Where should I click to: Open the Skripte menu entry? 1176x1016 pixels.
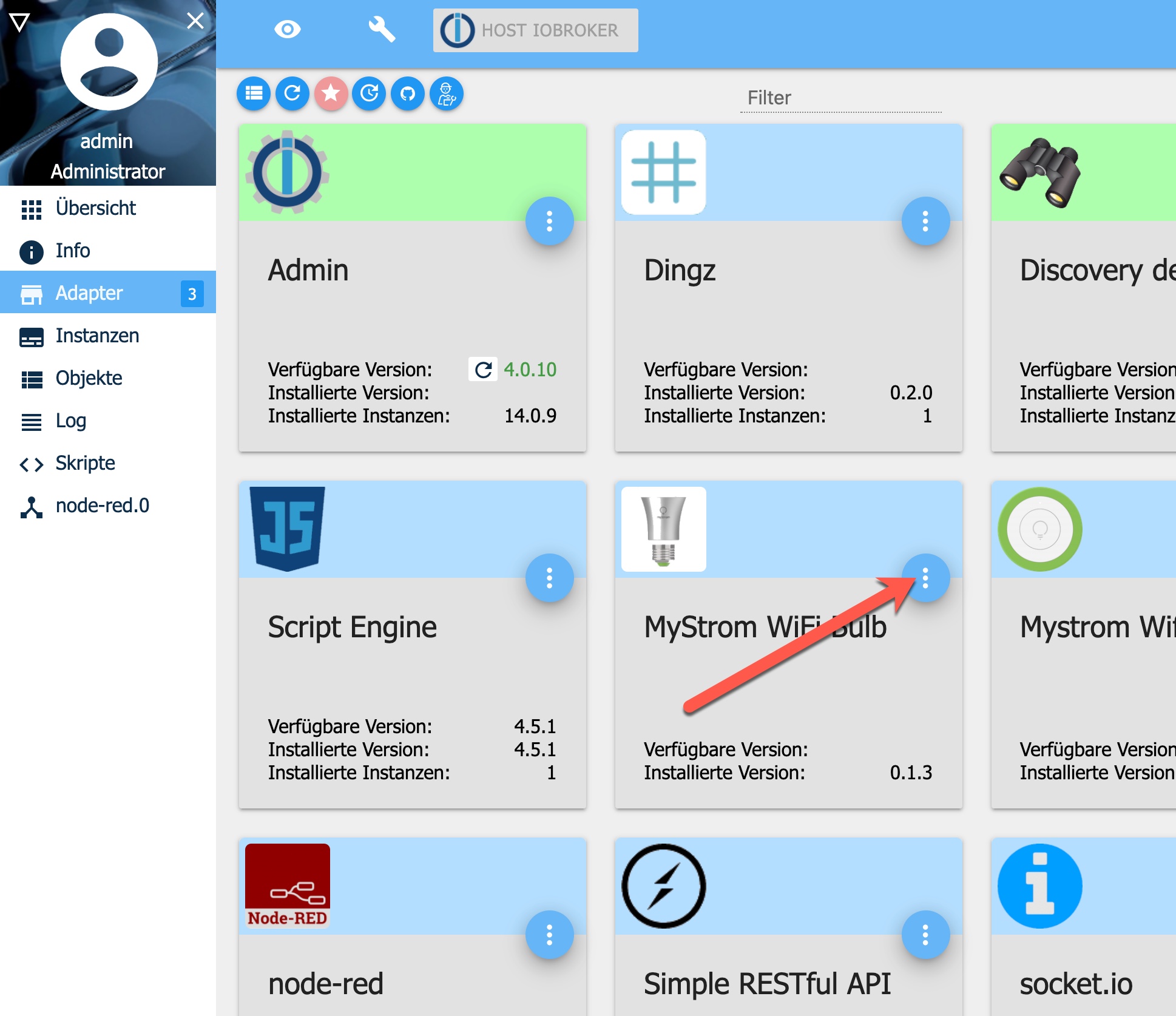[x=85, y=463]
